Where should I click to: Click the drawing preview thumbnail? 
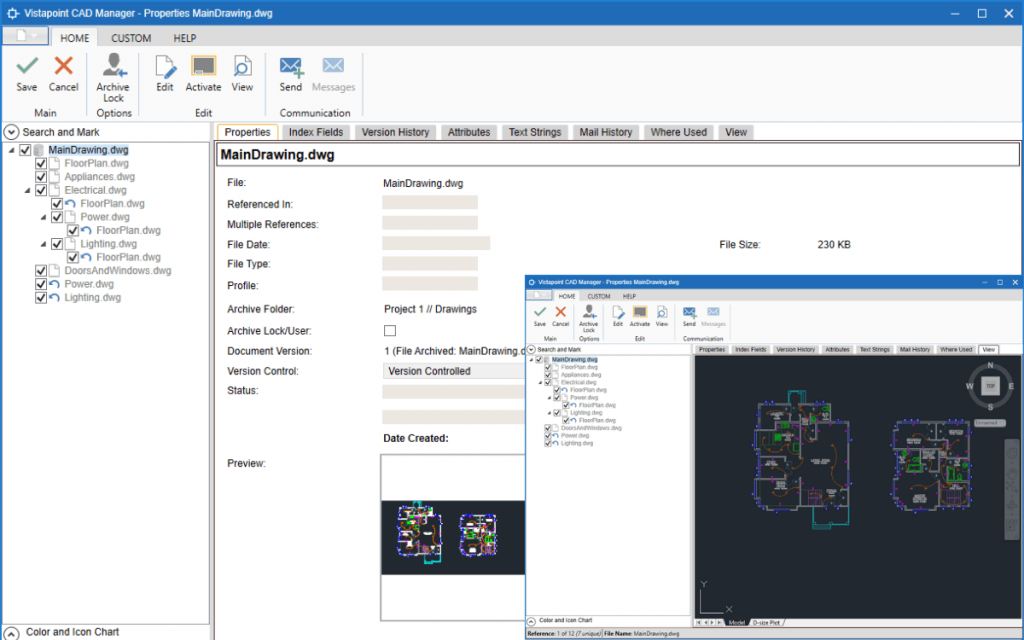[x=452, y=537]
